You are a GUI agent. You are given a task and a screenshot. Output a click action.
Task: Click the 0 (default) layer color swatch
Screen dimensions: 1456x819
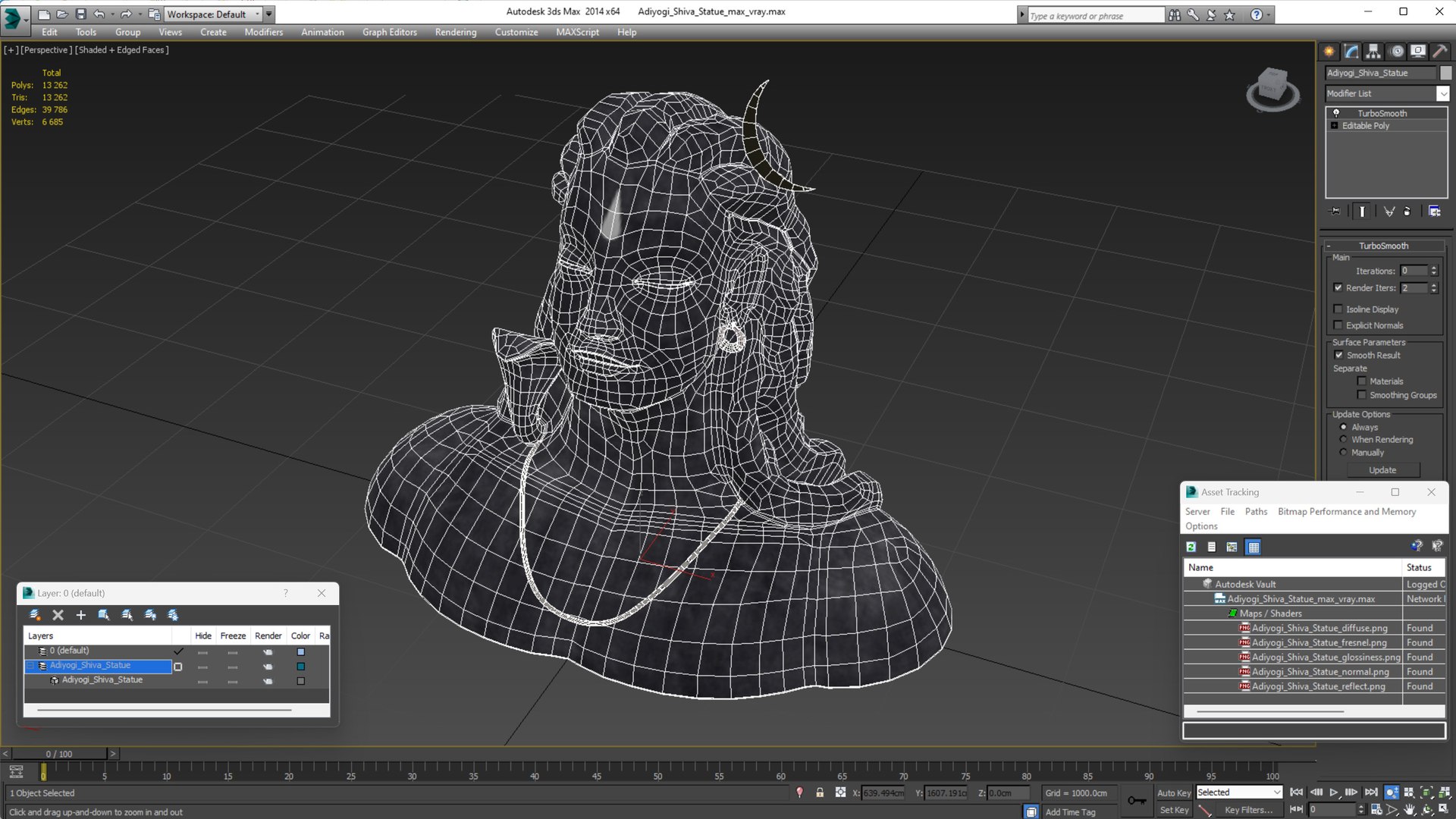(301, 652)
